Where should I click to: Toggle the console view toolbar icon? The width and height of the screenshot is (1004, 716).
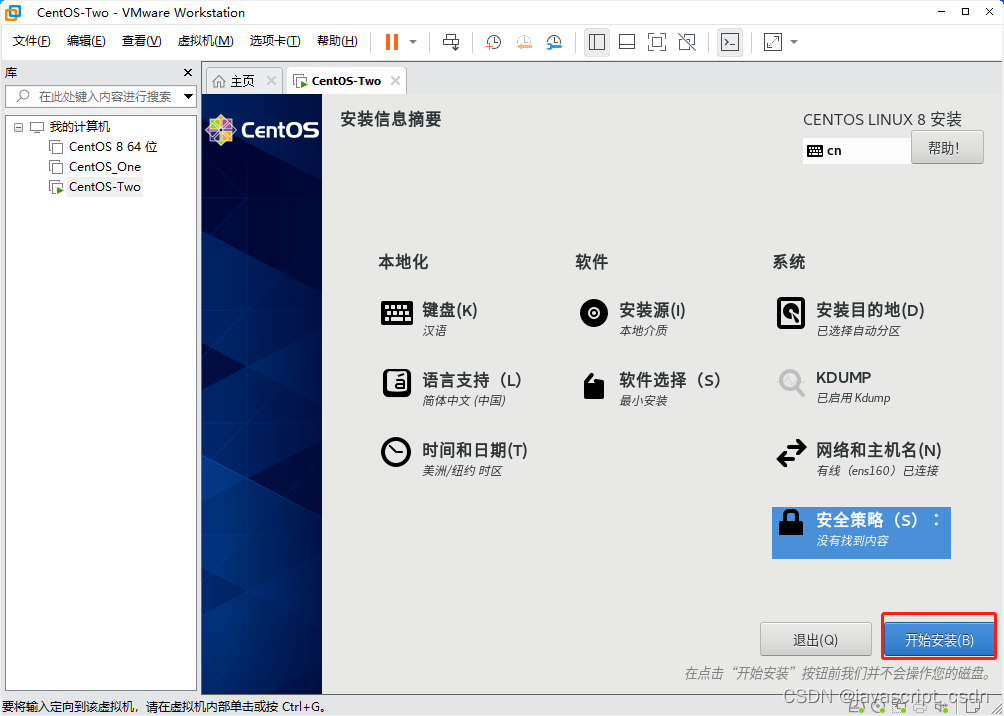tap(730, 42)
